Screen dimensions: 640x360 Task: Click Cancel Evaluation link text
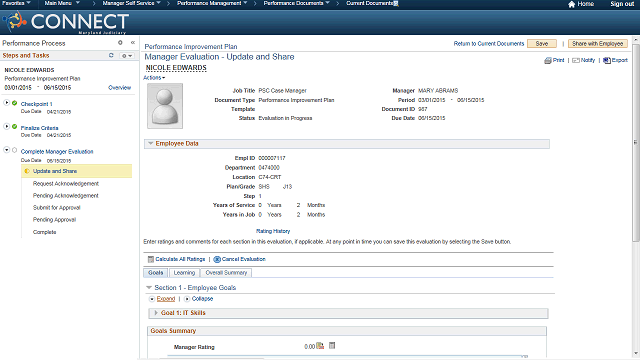[244, 259]
